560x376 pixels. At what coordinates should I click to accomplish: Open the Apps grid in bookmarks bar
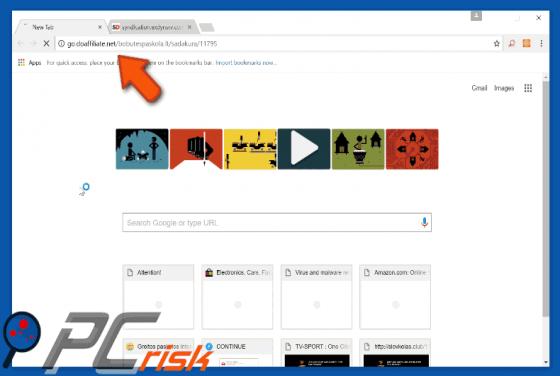pos(29,63)
